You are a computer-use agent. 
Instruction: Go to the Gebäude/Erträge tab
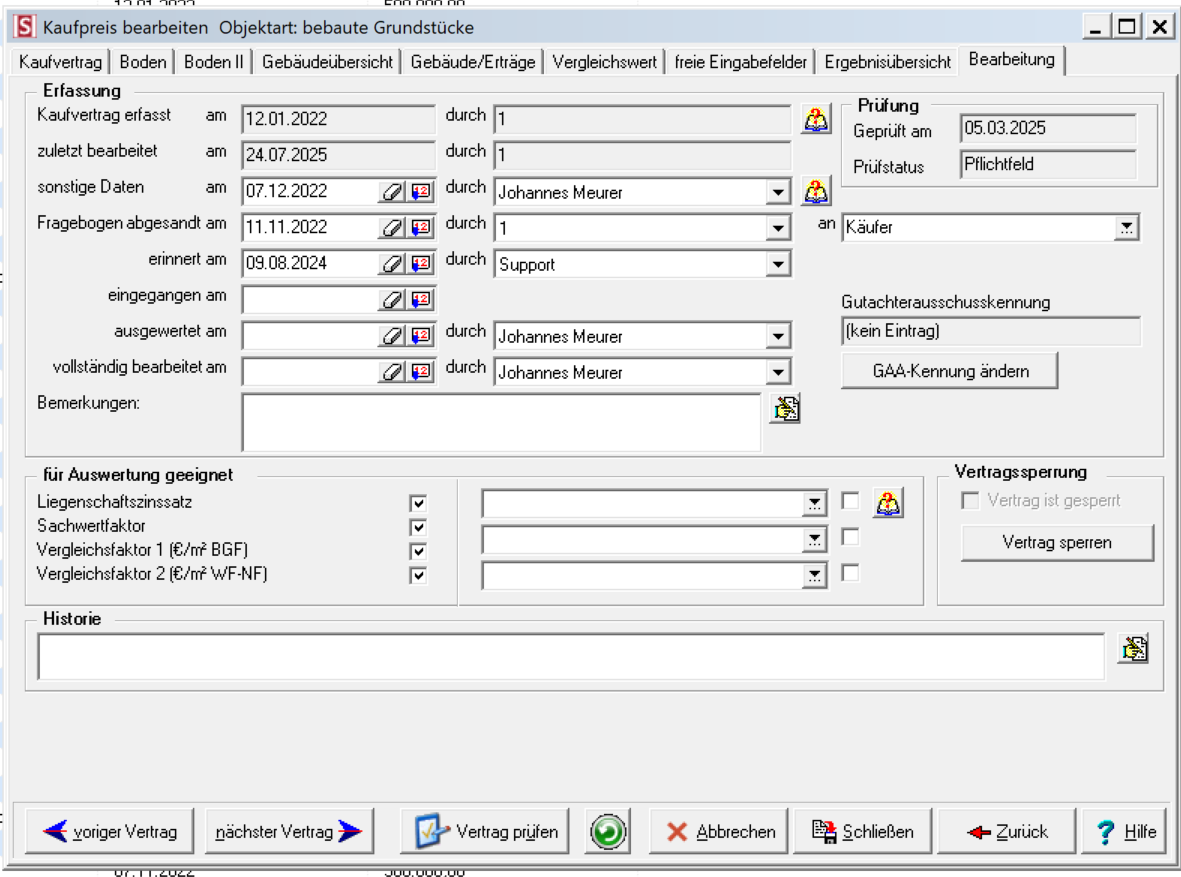tap(473, 62)
